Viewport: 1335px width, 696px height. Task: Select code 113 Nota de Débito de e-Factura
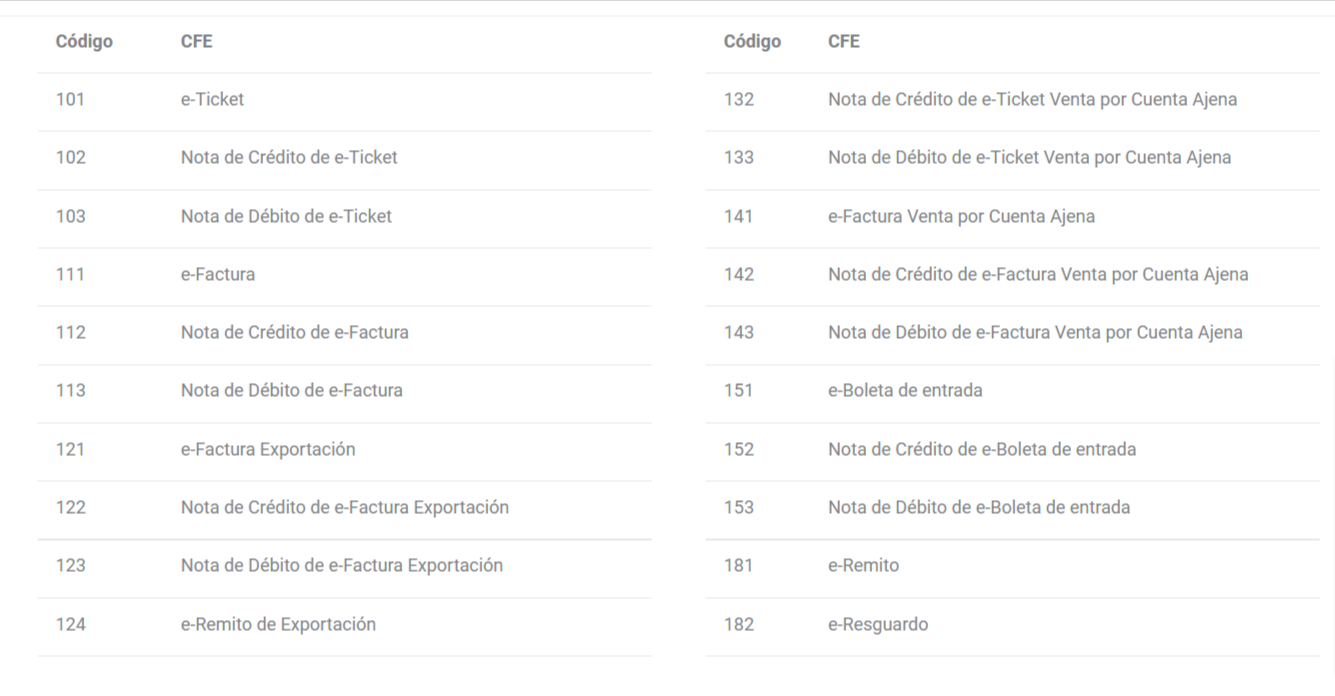[x=344, y=391]
